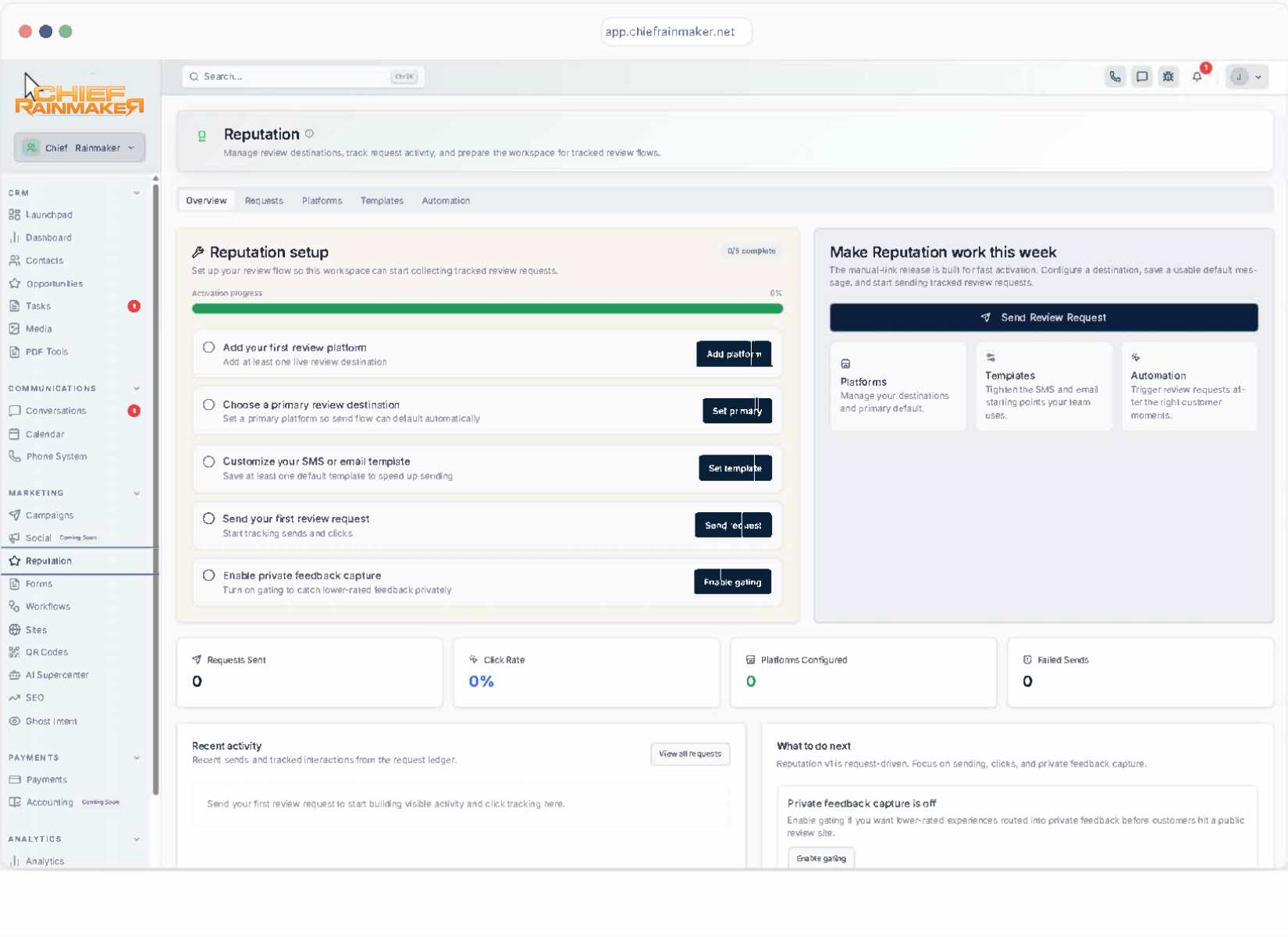Open the Platforms quick card
1288x937 pixels.
(898, 387)
